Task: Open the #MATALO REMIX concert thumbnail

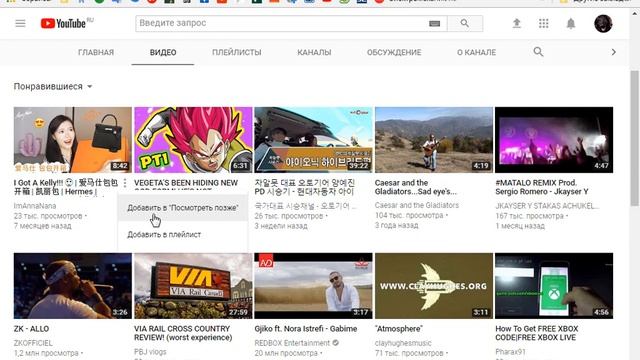Action: tap(554, 140)
